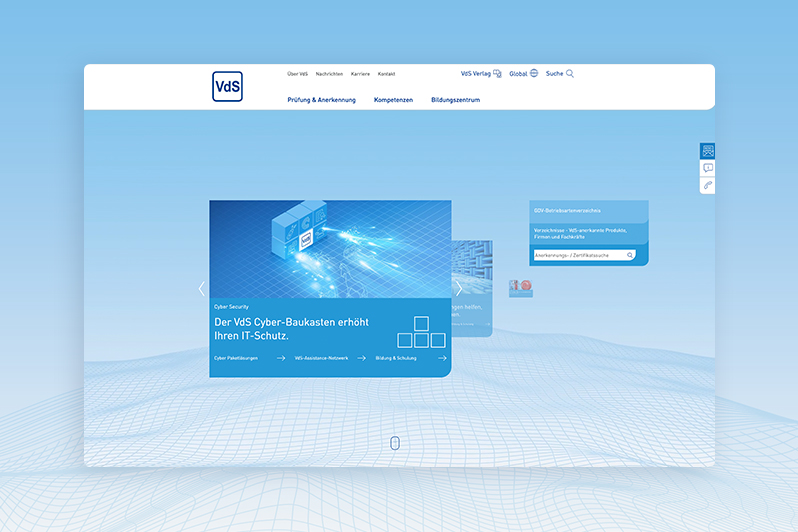Open the VdS Verlag shop icon
This screenshot has width=798, height=532.
498,74
